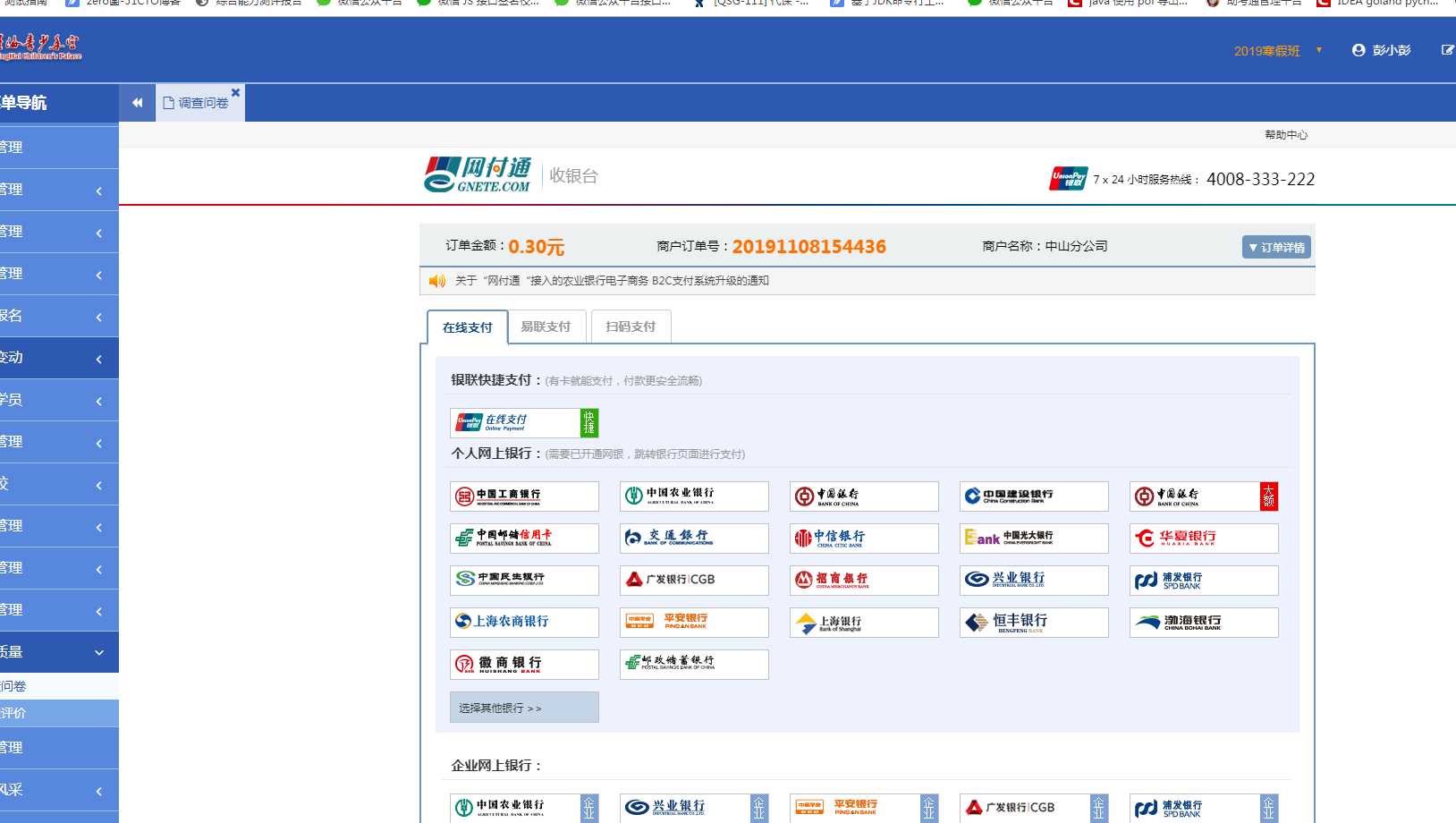This screenshot has height=823, width=1456.
Task: Close the 调查问卷 tab
Action: pos(236,92)
